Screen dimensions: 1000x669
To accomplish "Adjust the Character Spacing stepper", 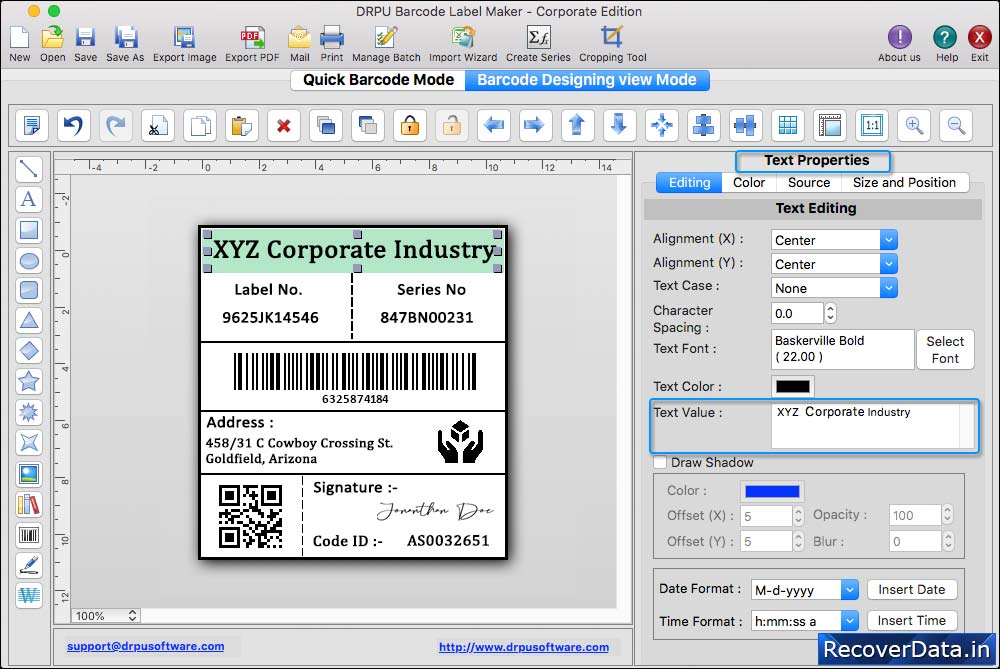I will click(x=830, y=313).
